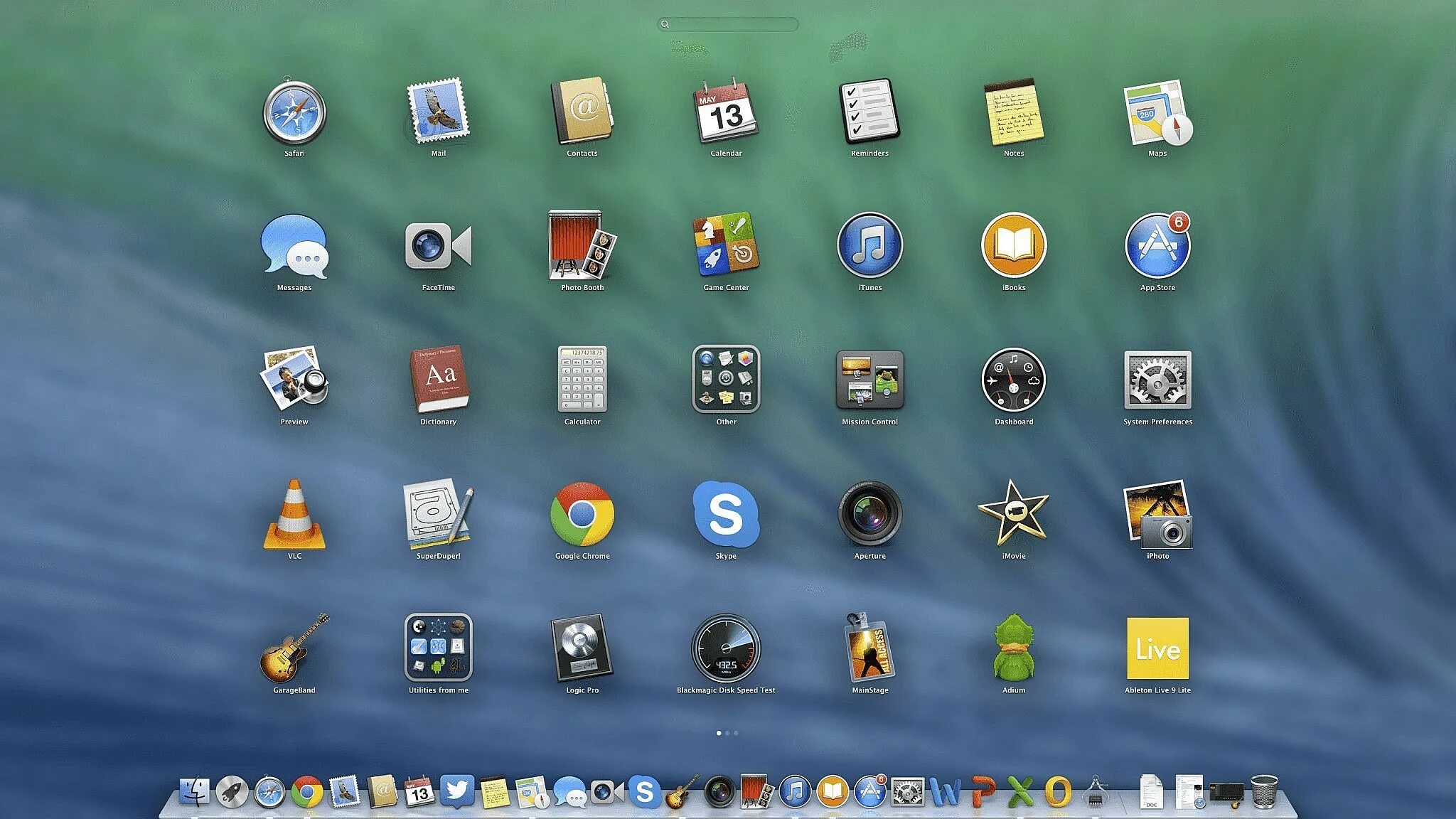
Task: Launch the Calculator app
Action: [x=582, y=379]
